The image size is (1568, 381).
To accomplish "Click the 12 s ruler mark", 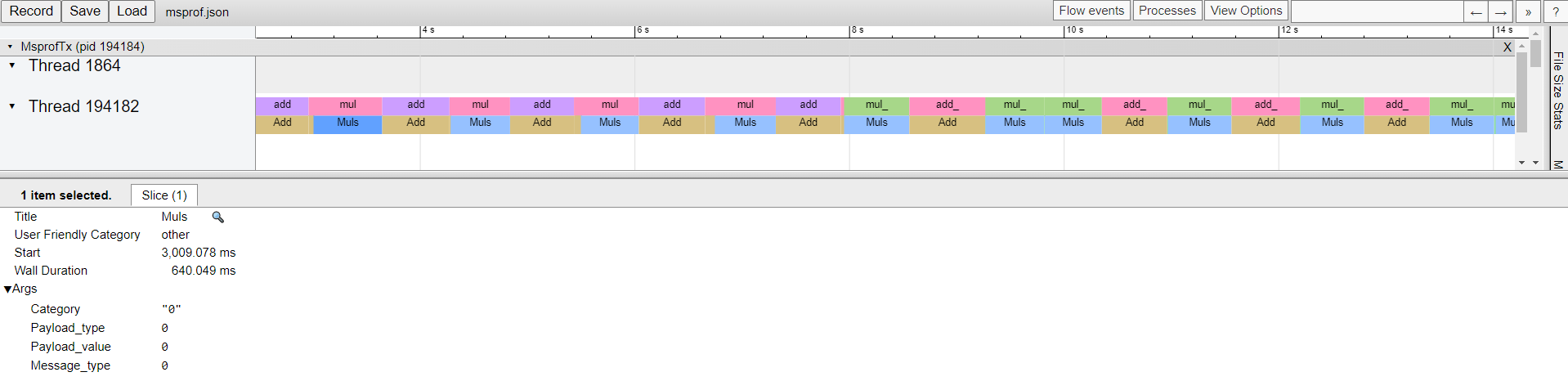I will pyautogui.click(x=1290, y=30).
